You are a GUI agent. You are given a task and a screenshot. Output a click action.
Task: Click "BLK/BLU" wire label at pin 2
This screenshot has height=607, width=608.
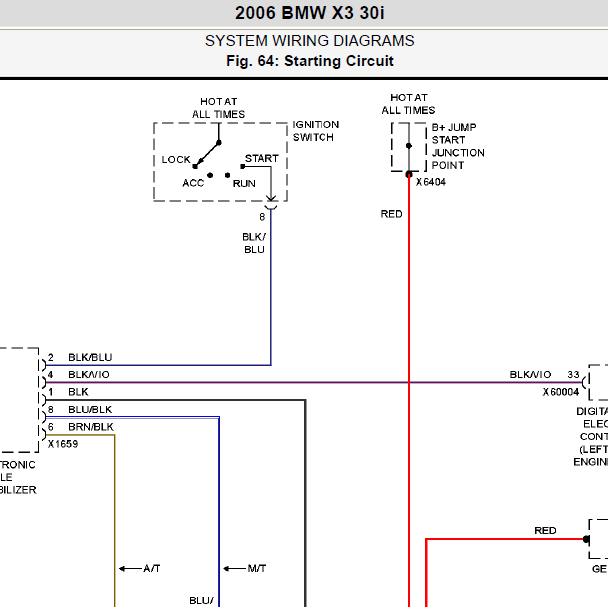90,357
